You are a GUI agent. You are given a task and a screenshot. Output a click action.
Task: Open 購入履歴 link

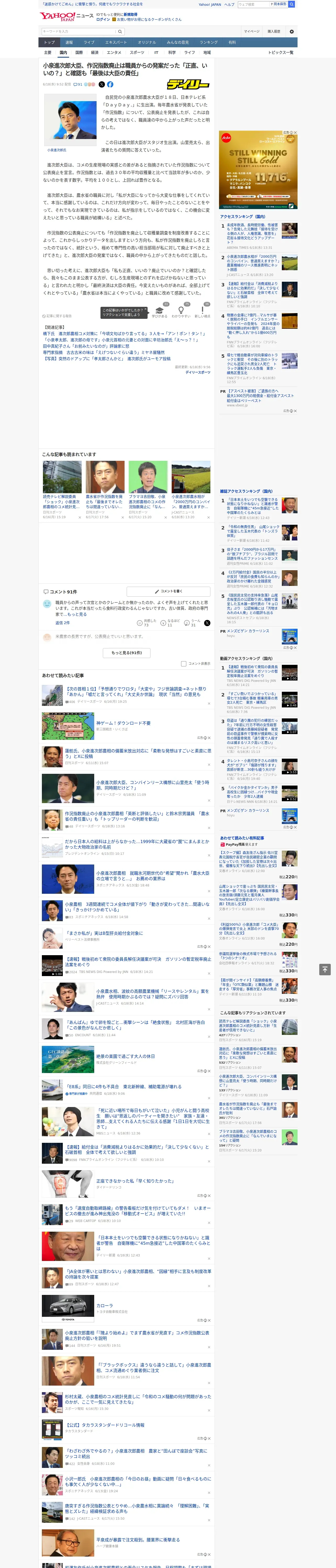(x=274, y=31)
